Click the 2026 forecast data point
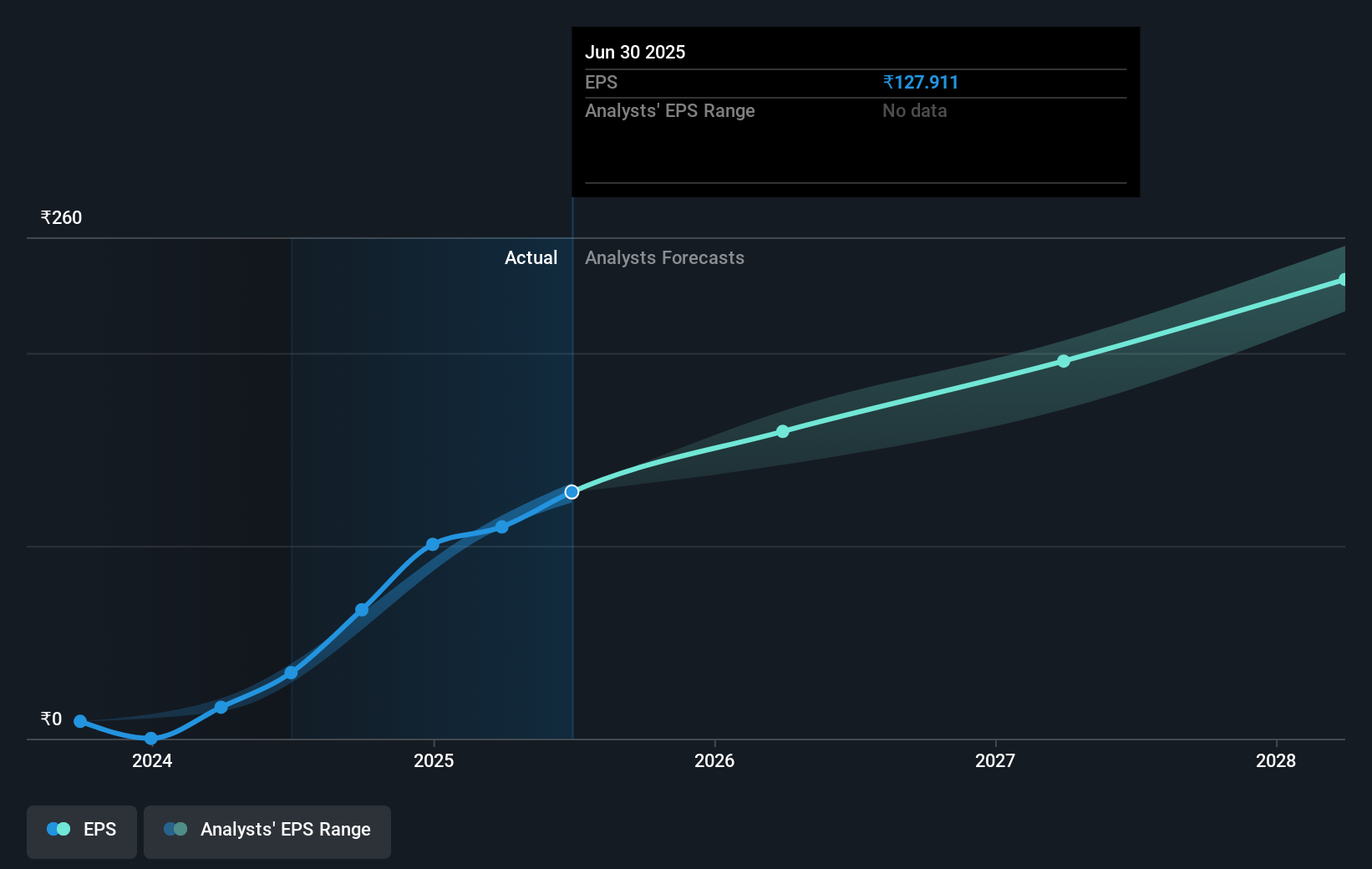 (782, 431)
